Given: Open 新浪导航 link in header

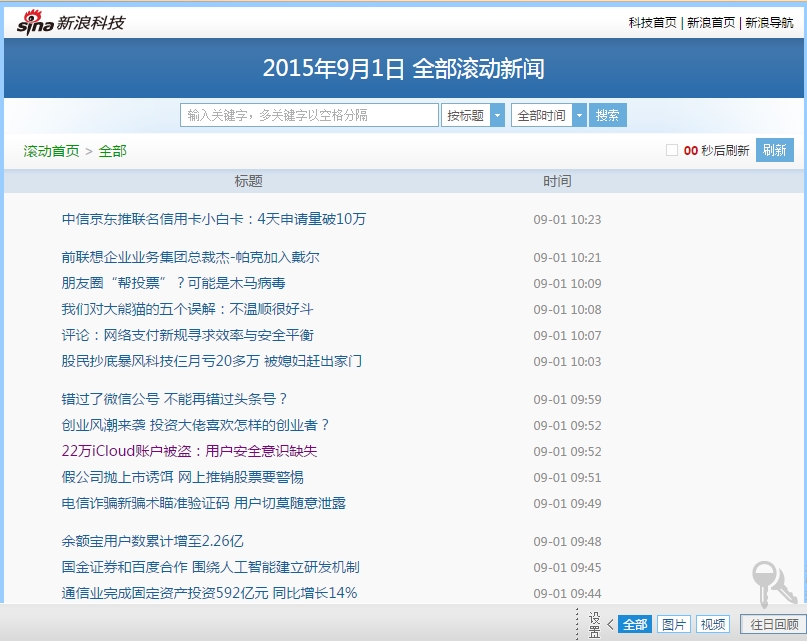Looking at the screenshot, I should click(x=769, y=23).
